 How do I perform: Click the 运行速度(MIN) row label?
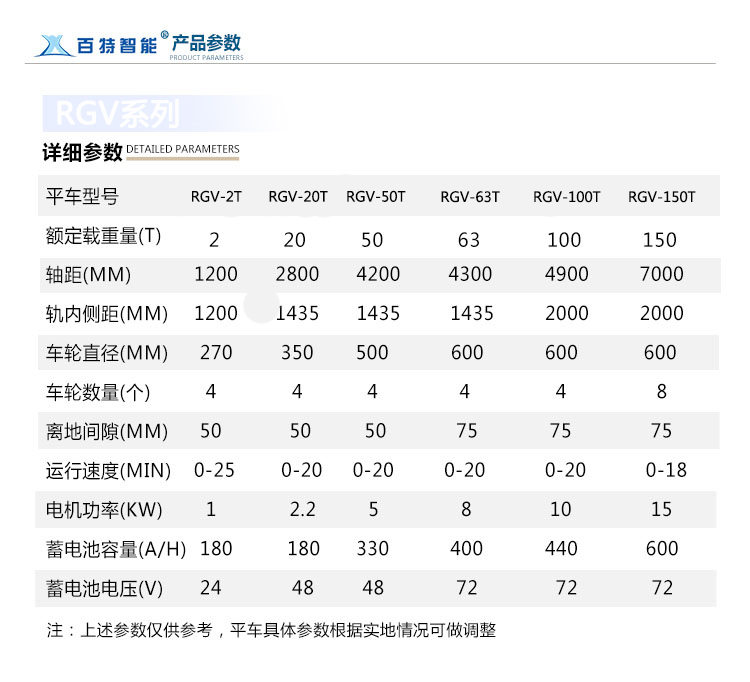click(108, 470)
